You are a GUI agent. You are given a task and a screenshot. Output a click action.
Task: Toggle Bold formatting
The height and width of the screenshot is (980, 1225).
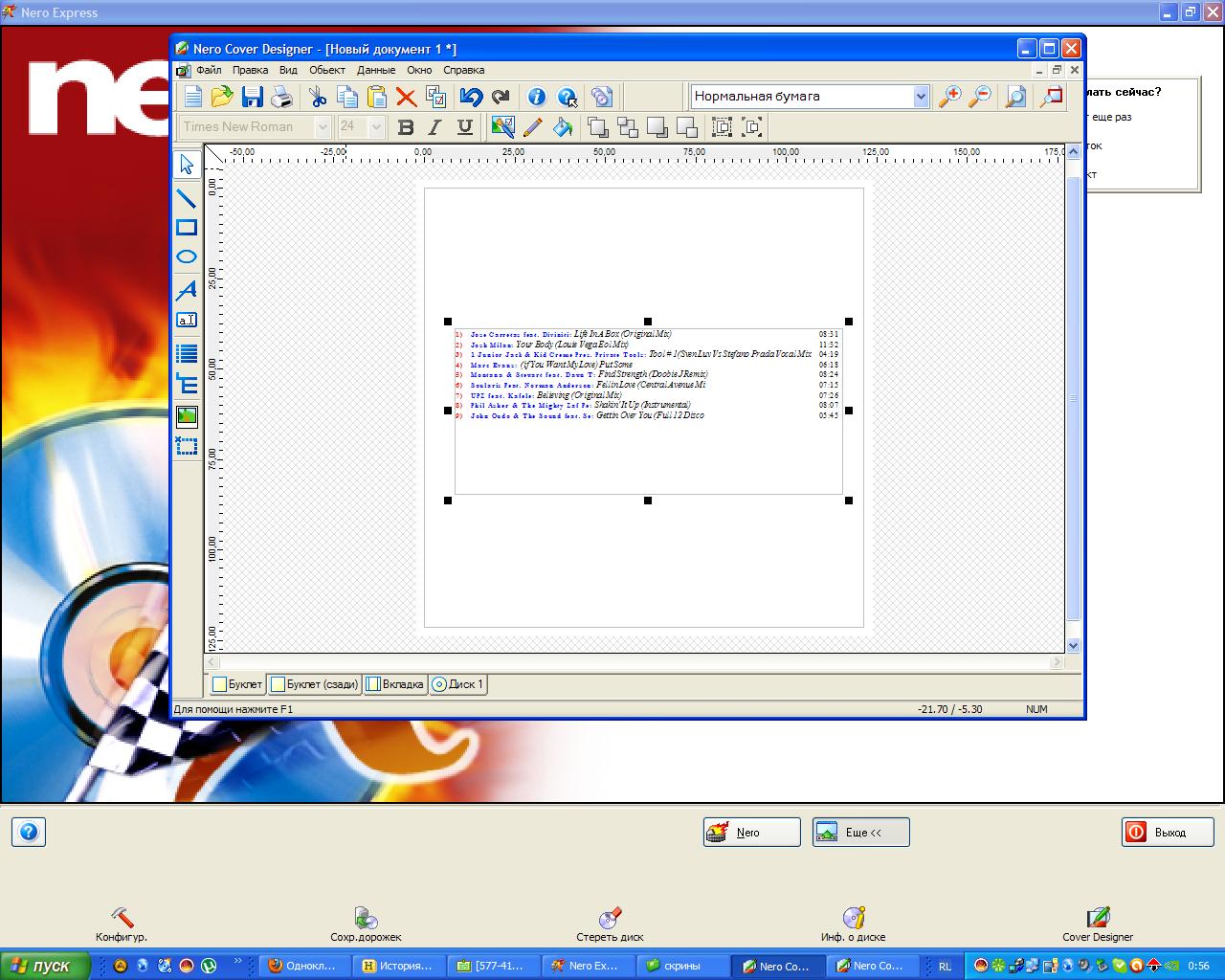[406, 126]
